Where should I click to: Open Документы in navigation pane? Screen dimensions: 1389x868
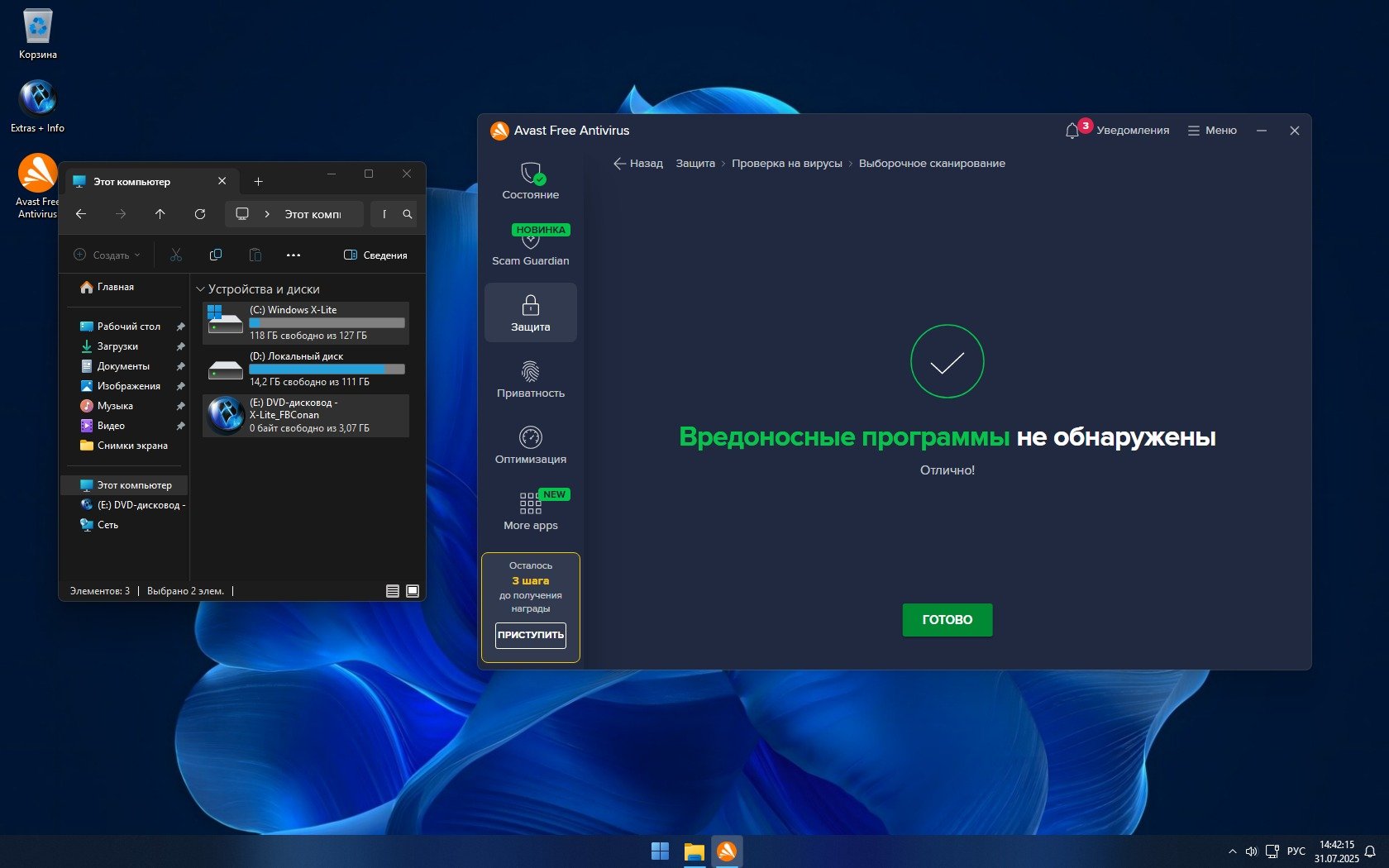coord(124,366)
